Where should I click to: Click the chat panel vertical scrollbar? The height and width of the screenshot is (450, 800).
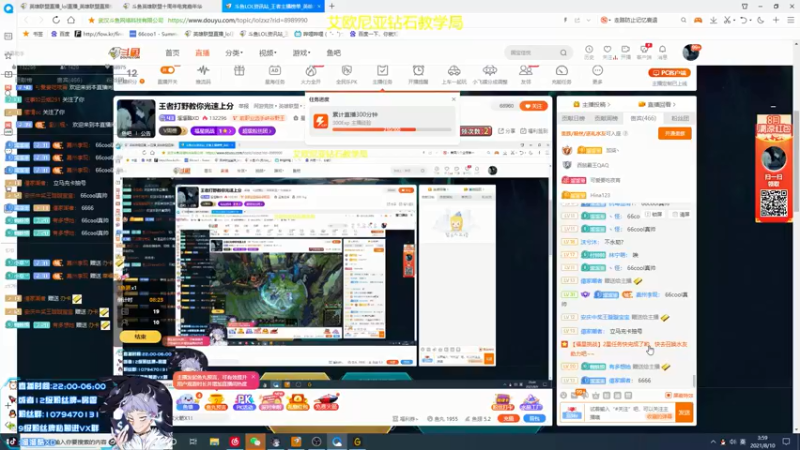click(x=694, y=380)
